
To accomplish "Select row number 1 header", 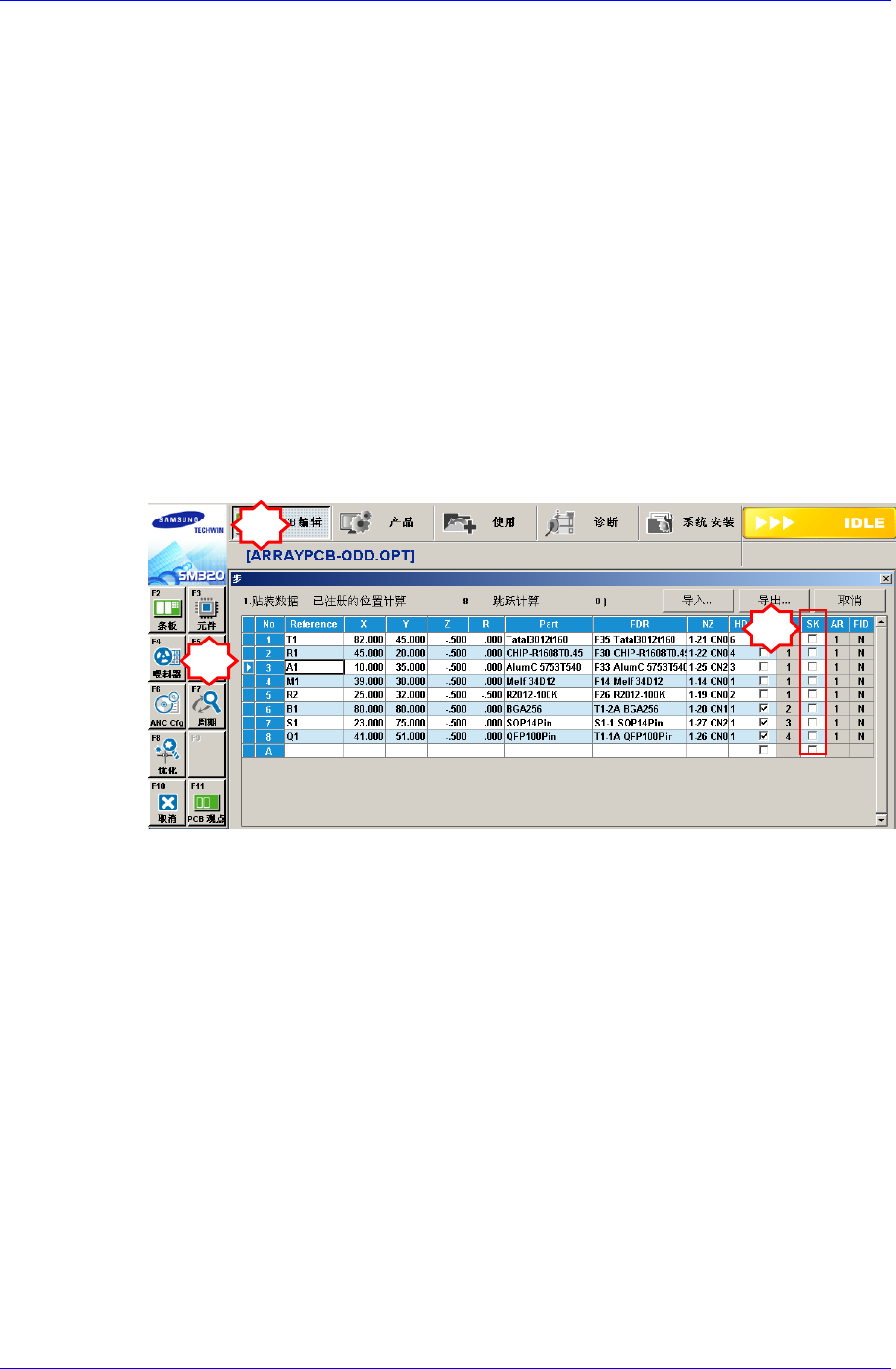I will point(268,640).
